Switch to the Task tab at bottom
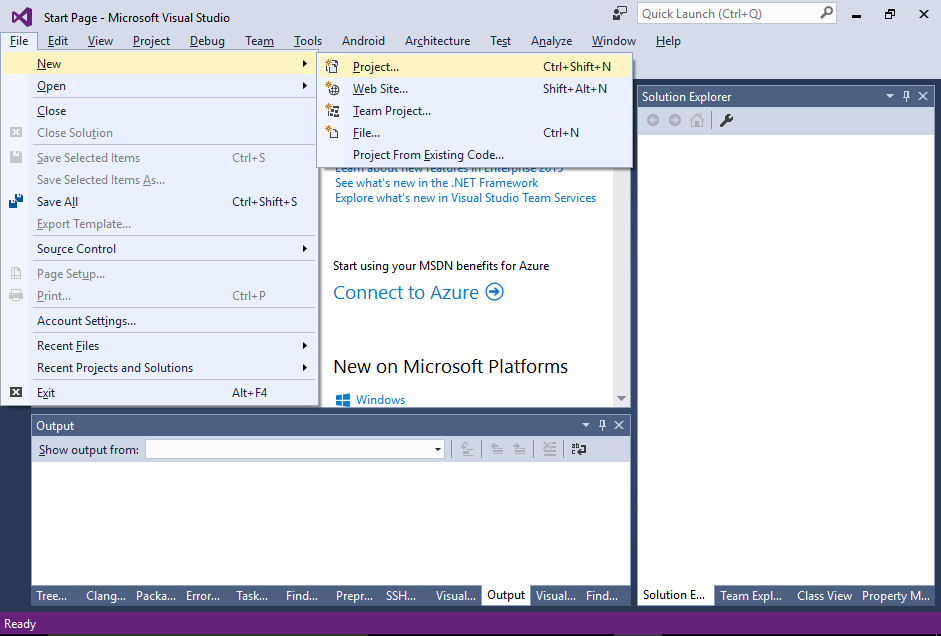Image resolution: width=941 pixels, height=636 pixels. coord(252,595)
